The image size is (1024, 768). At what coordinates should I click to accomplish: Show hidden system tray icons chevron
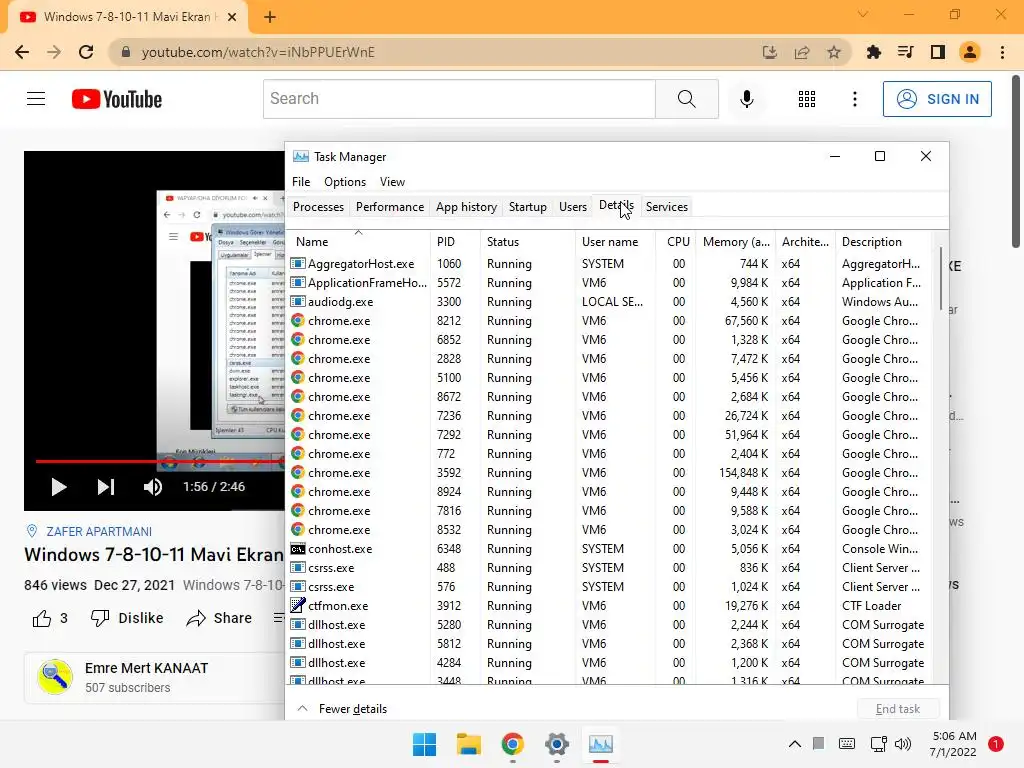tap(795, 744)
